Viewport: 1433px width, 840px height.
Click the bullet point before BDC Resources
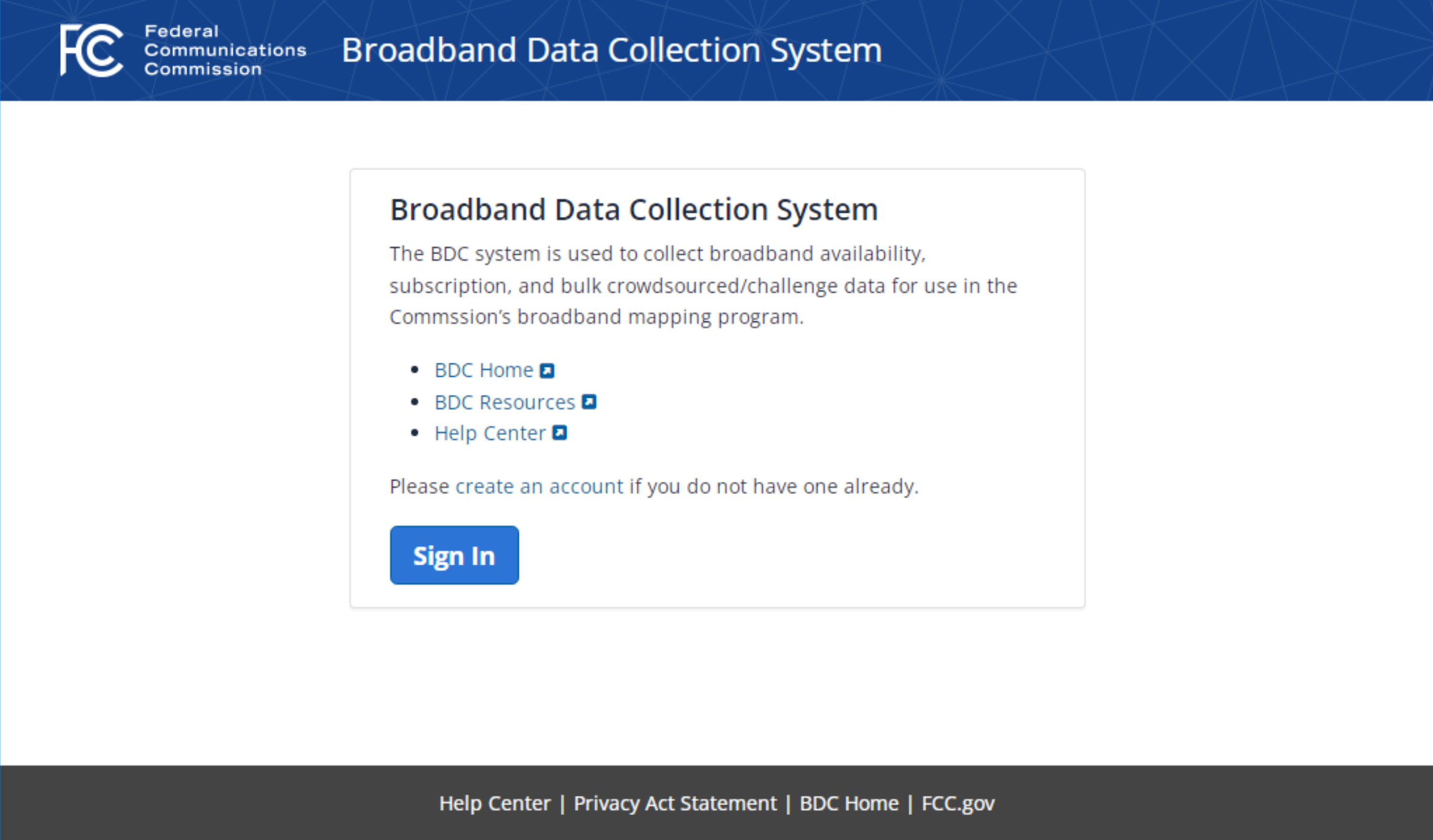[x=414, y=401]
